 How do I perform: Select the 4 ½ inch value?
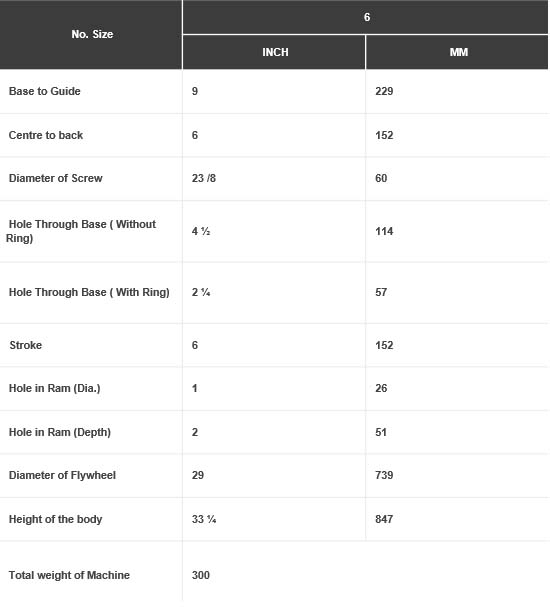[201, 231]
